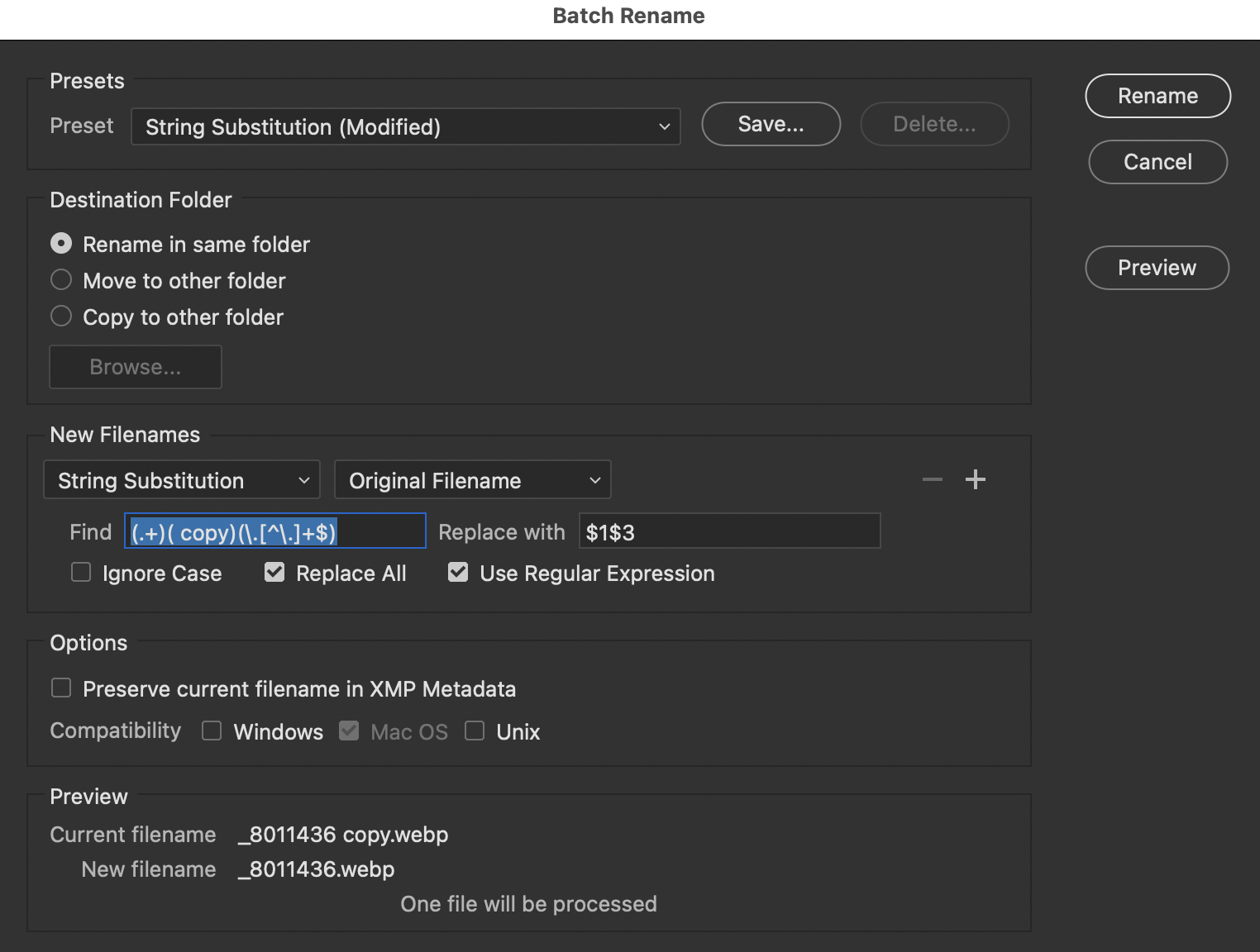Open the Original Filename dropdown
The image size is (1260, 952).
pos(472,479)
